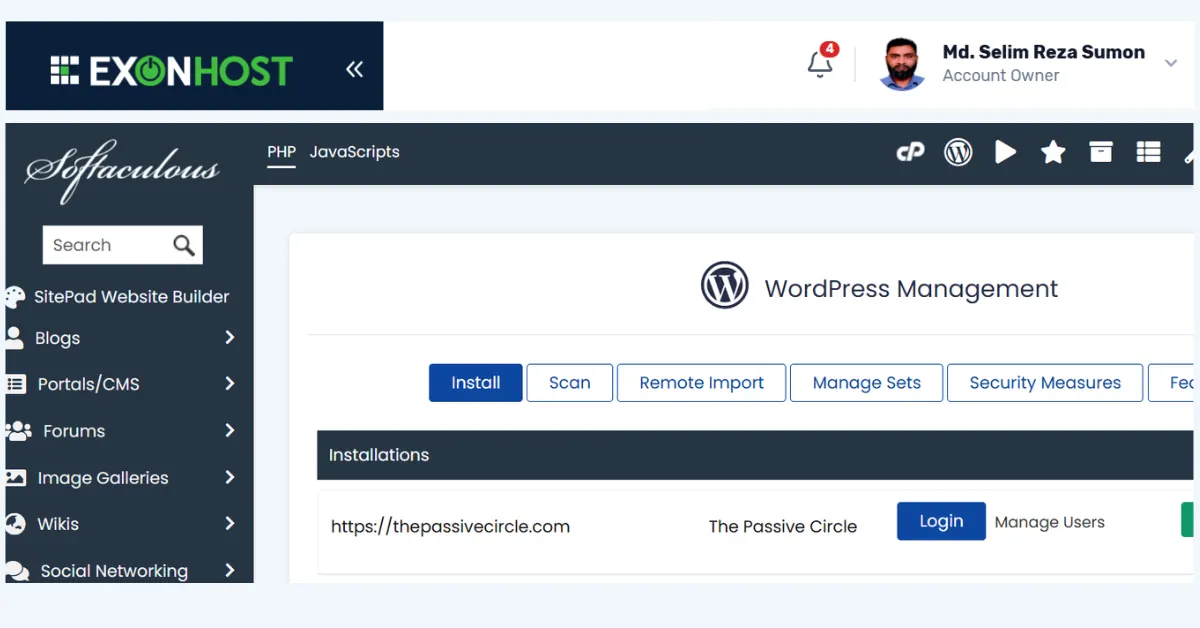Switch to PHP scripts tab
This screenshot has width=1200, height=628.
pos(282,152)
